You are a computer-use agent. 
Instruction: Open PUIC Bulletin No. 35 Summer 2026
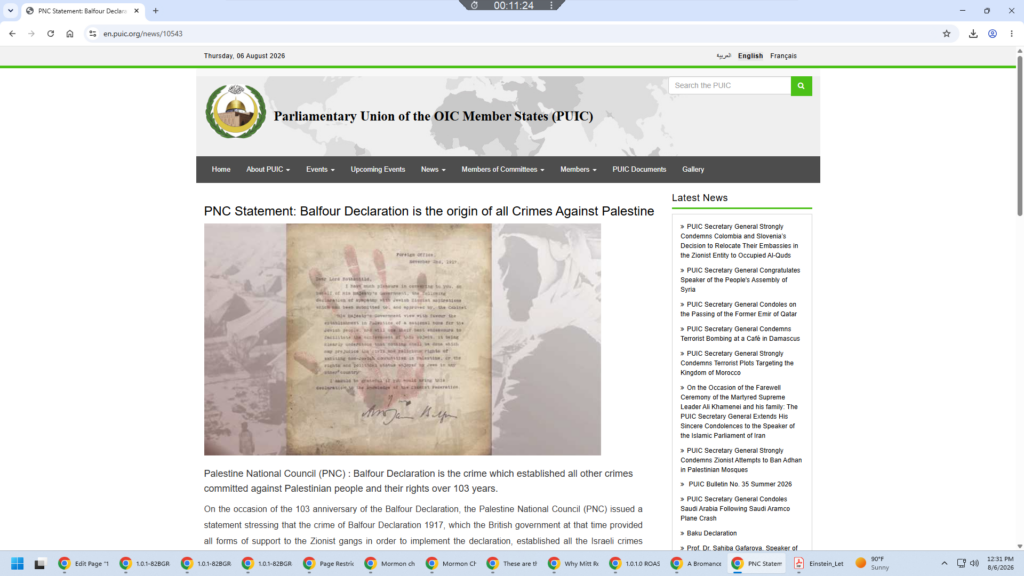pyautogui.click(x=739, y=484)
